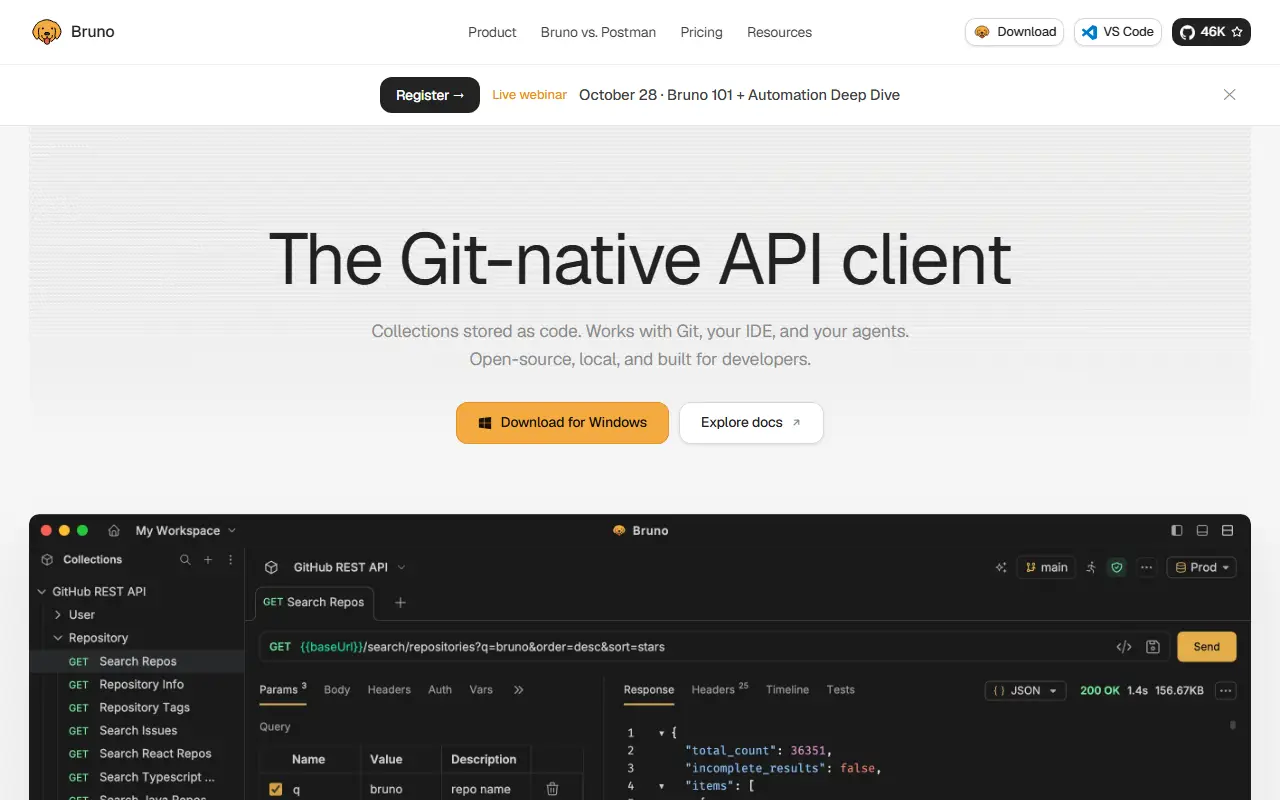1280x800 pixels.
Task: Click the search icon in the Collections header
Action: [x=185, y=560]
